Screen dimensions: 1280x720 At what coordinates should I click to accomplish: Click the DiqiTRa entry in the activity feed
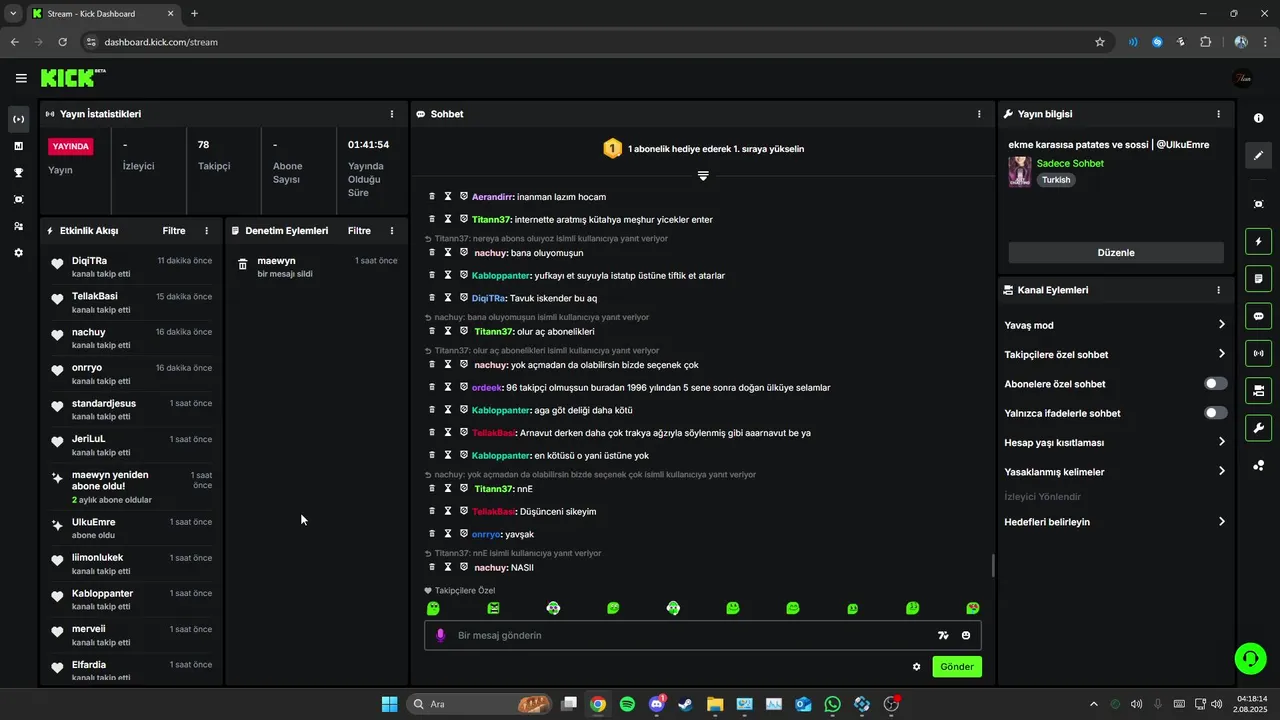pyautogui.click(x=131, y=267)
